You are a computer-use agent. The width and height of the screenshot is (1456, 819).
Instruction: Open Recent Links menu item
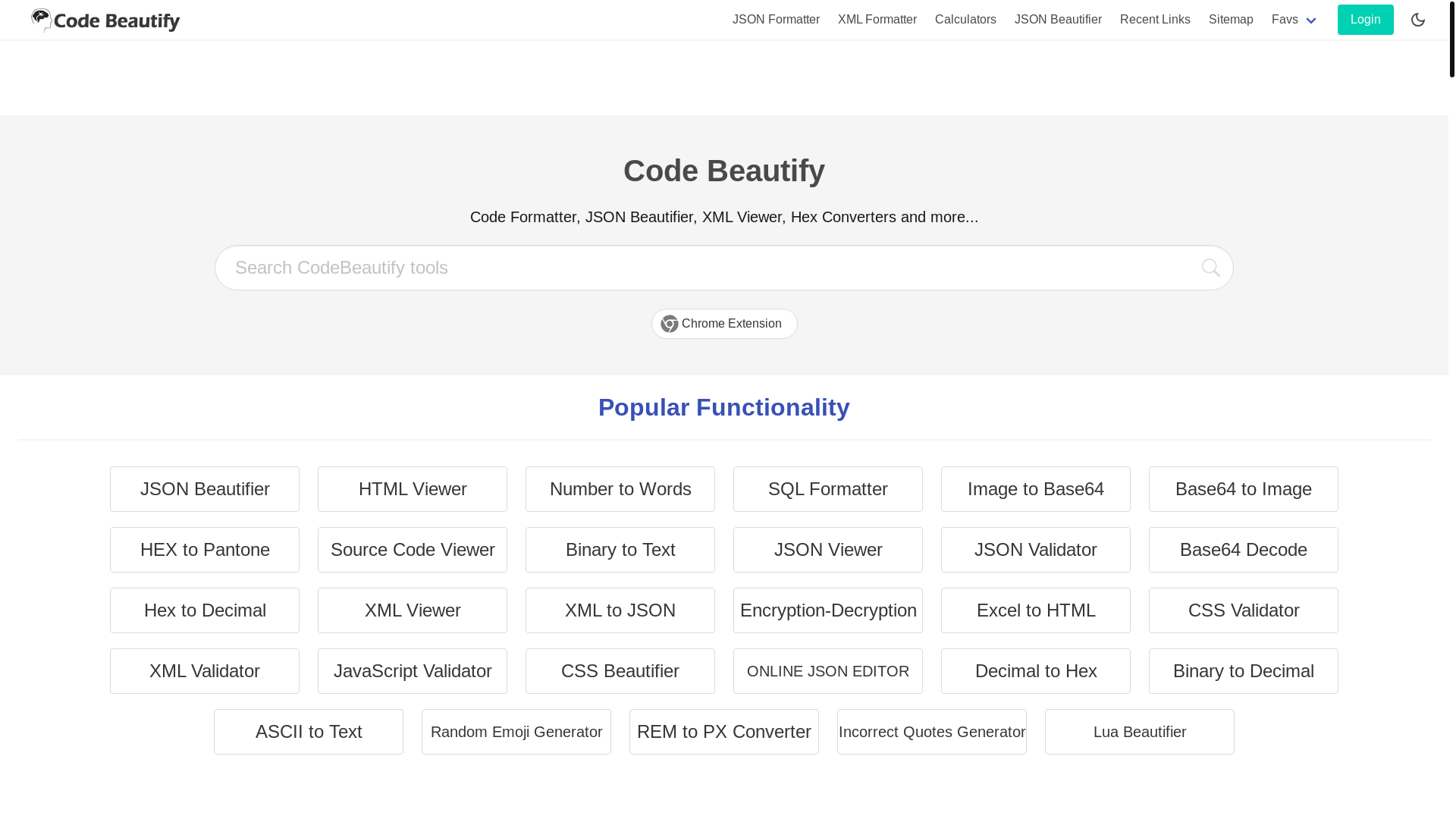tap(1155, 20)
